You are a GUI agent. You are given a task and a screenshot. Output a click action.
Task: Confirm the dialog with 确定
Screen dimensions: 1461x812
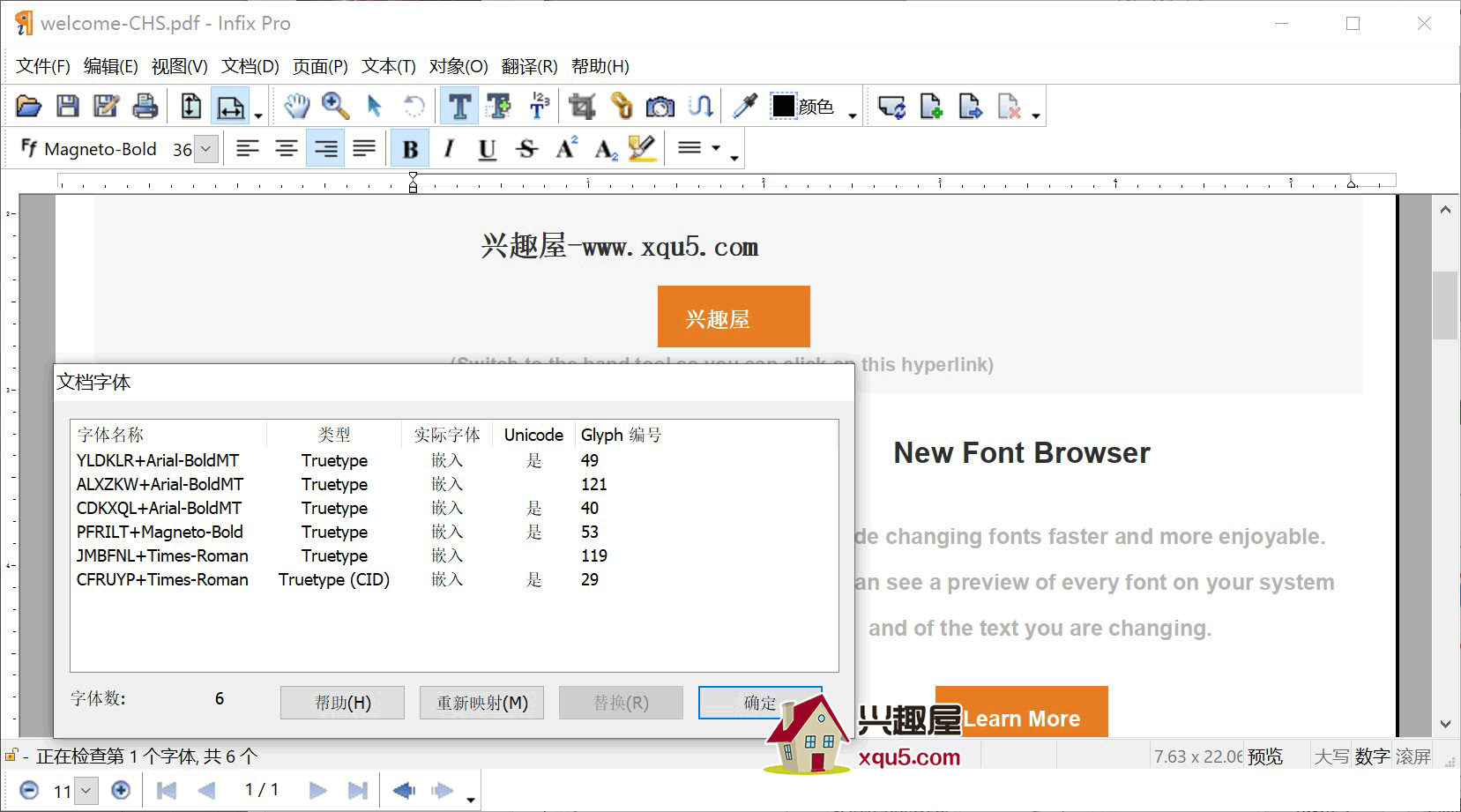[760, 703]
